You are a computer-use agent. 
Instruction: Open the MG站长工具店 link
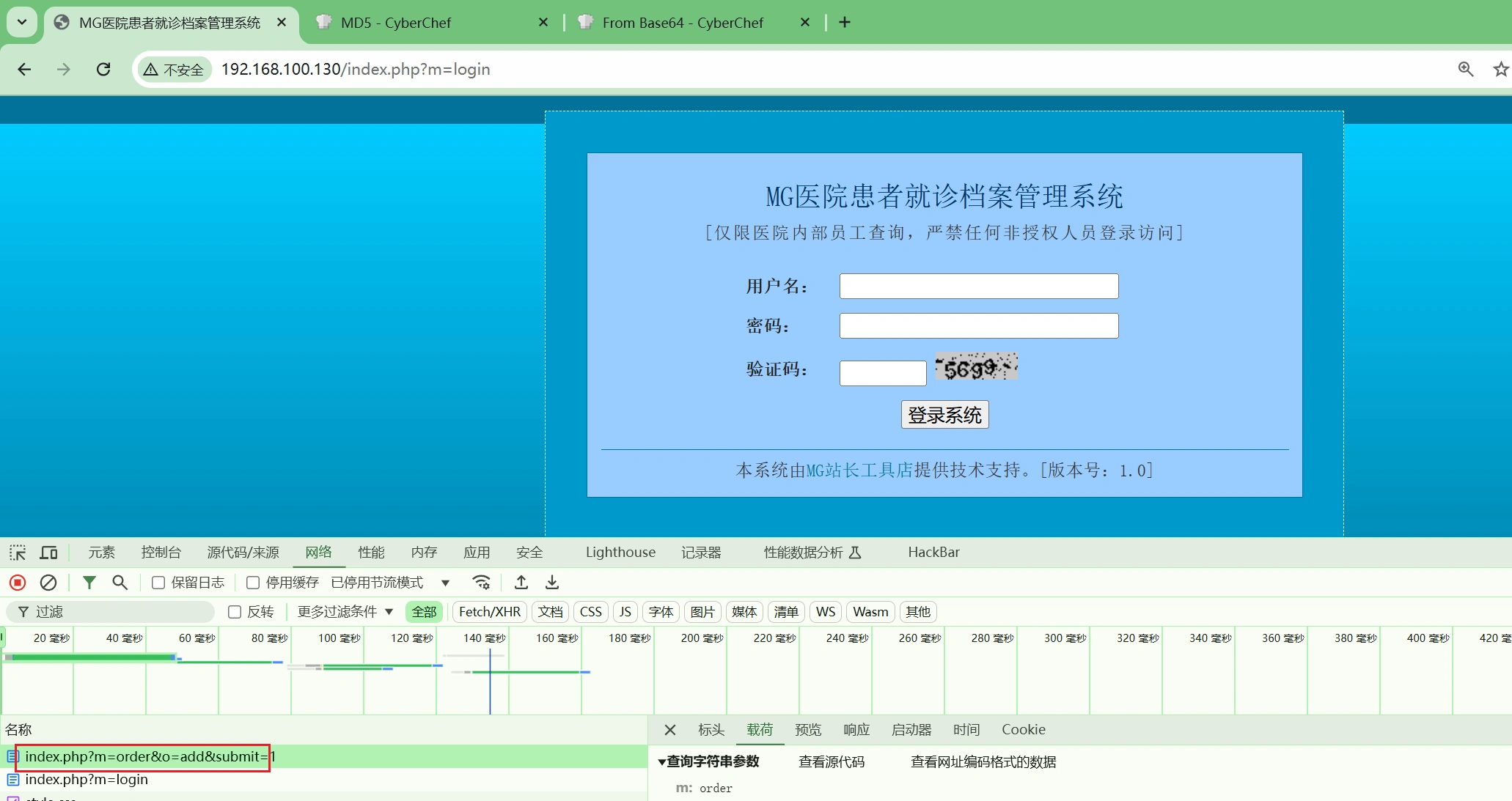(859, 470)
